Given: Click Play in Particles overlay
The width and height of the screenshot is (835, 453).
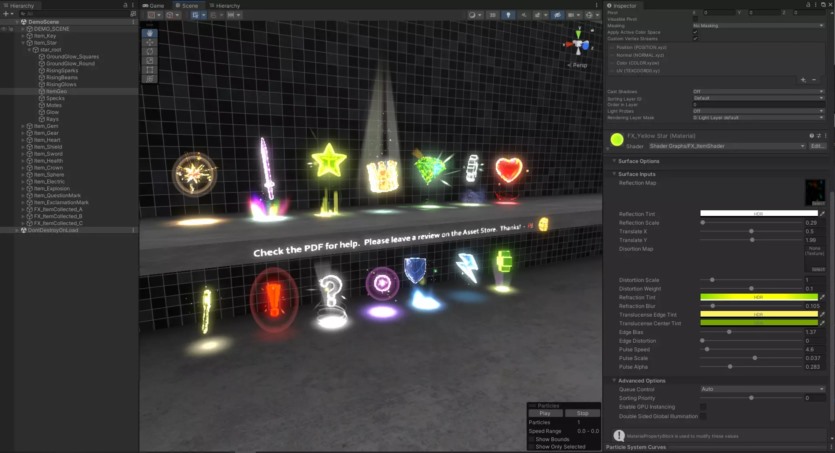Looking at the screenshot, I should point(545,414).
